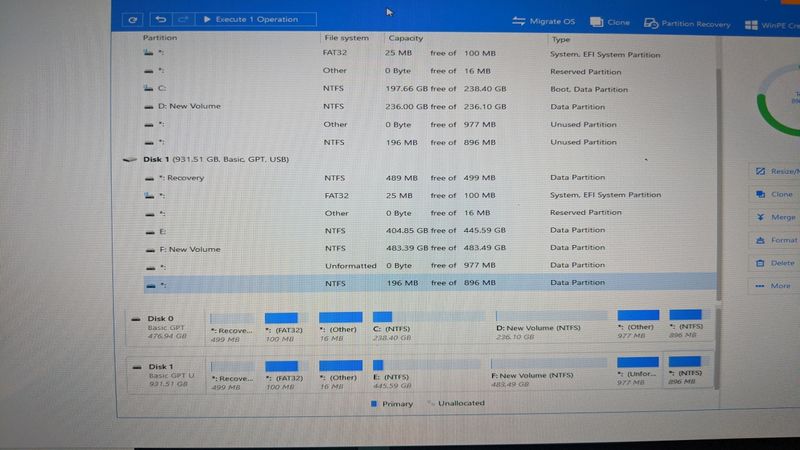
Task: Choose Clone in right side panel
Action: (x=774, y=194)
